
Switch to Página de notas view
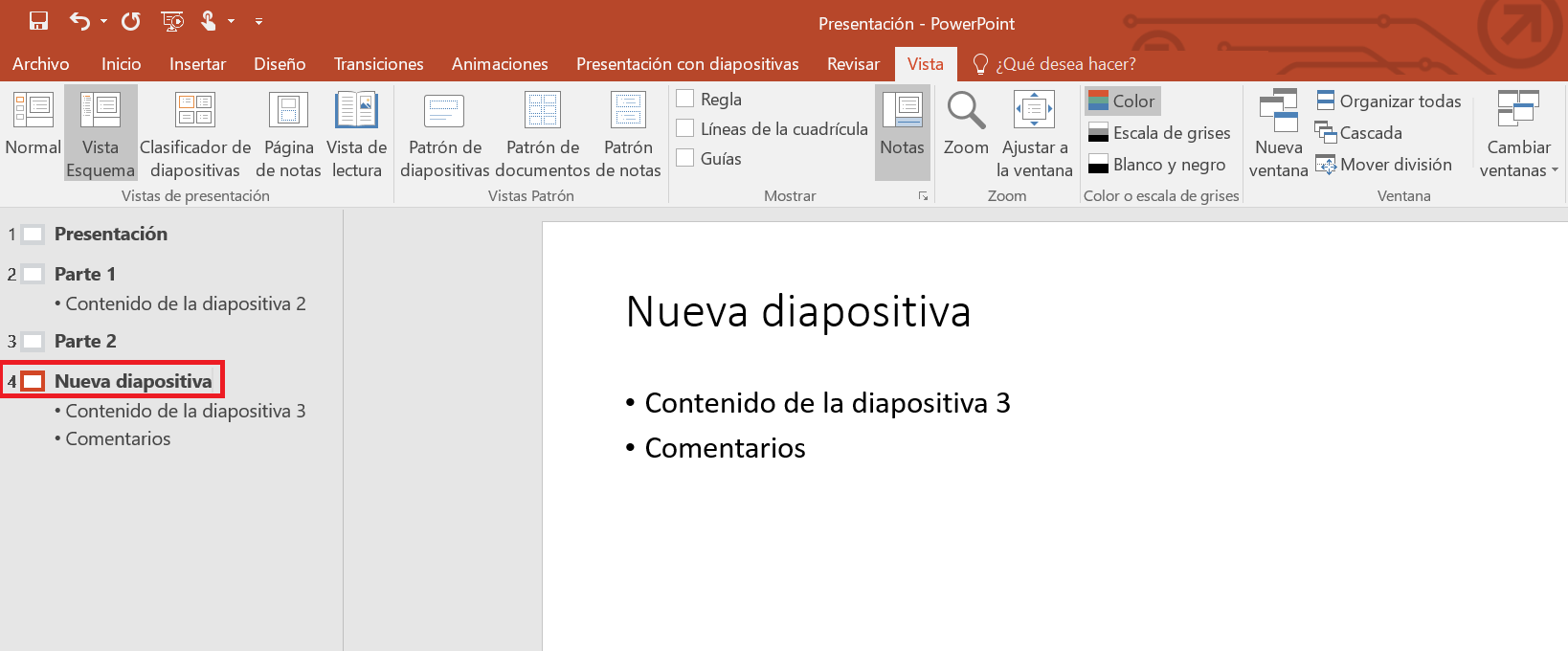(288, 132)
